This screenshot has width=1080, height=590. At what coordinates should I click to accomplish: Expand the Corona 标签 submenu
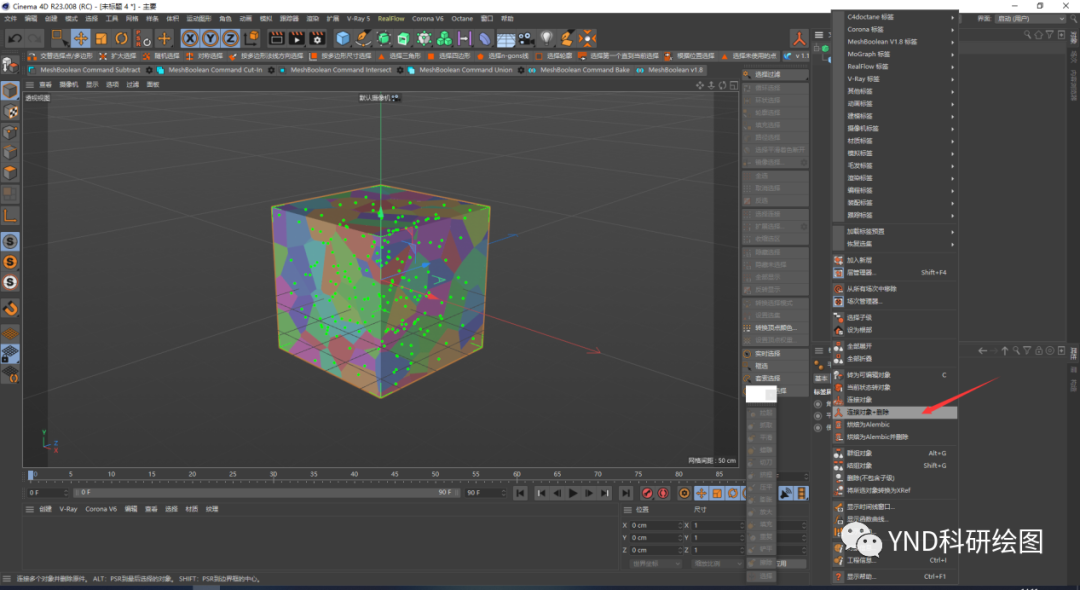895,29
